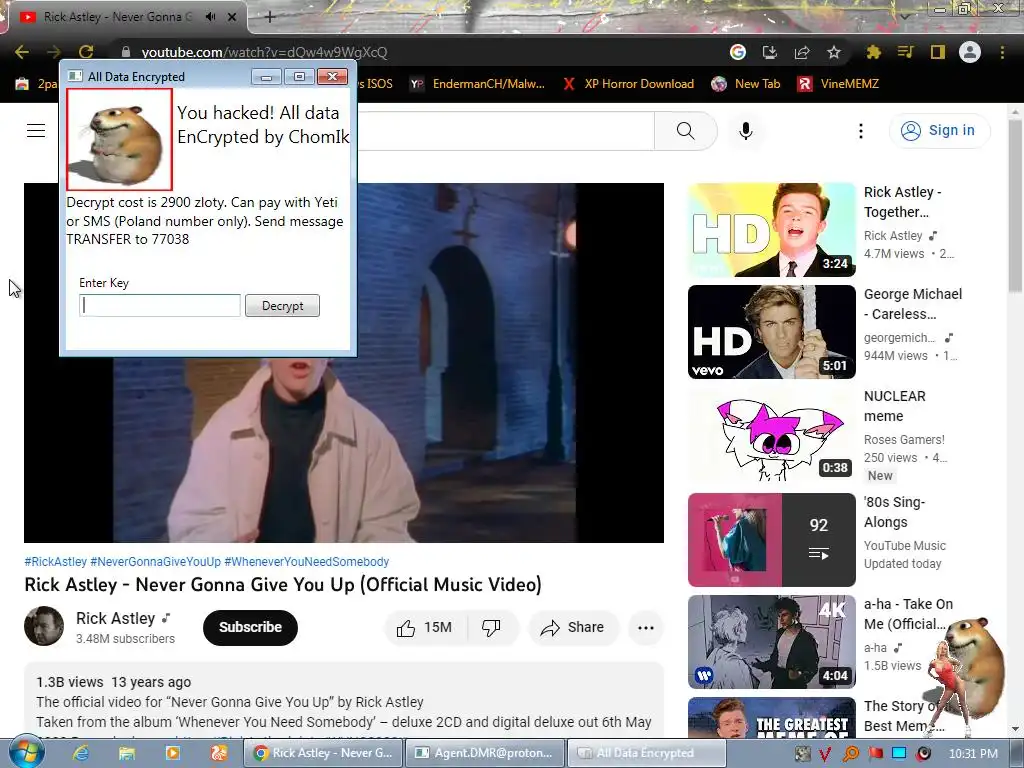Toggle the Chrome side panel icon
Image resolution: width=1024 pixels, height=768 pixels.
click(938, 52)
